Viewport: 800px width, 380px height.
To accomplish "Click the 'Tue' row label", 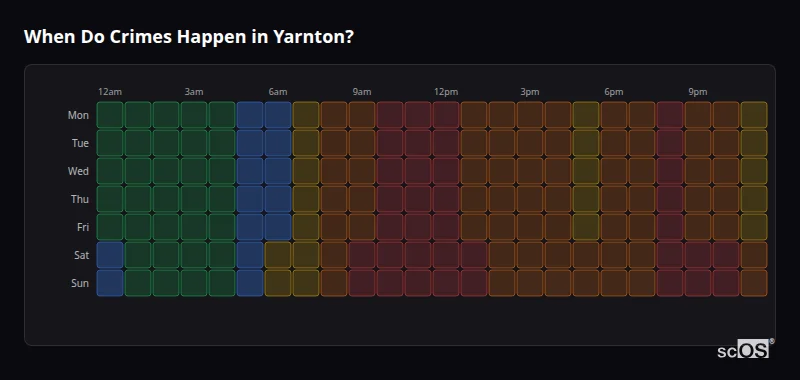I will [x=80, y=143].
